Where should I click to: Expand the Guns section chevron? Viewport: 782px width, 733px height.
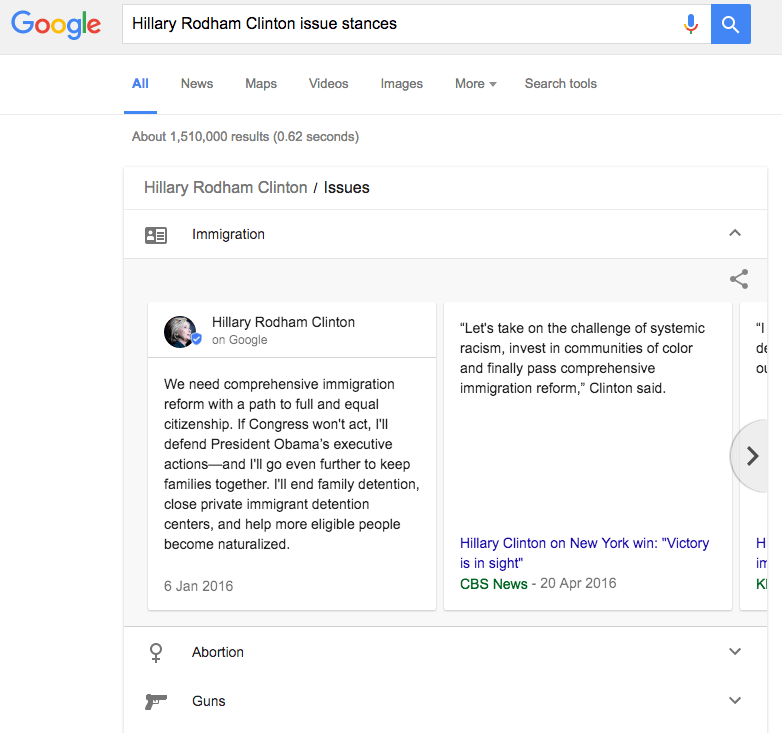tap(735, 700)
